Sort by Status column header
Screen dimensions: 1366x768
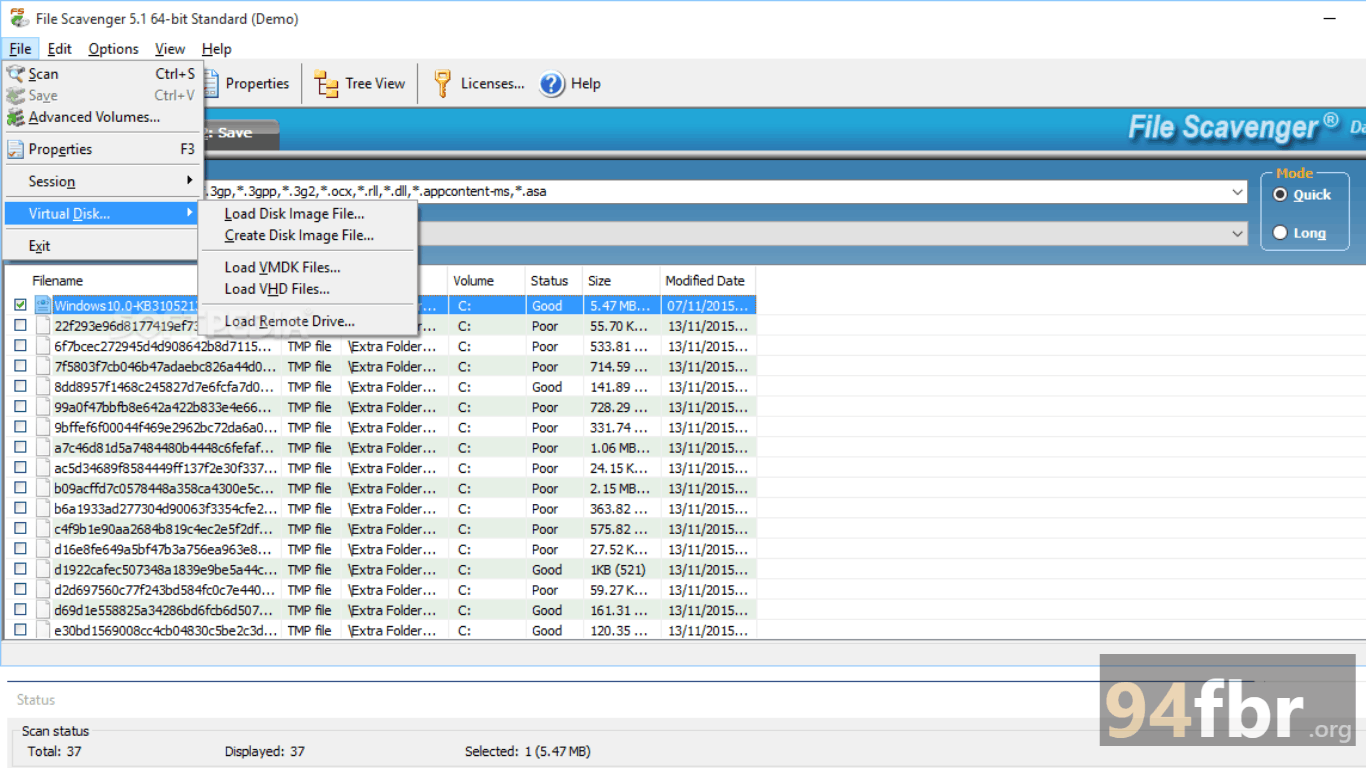coord(549,281)
